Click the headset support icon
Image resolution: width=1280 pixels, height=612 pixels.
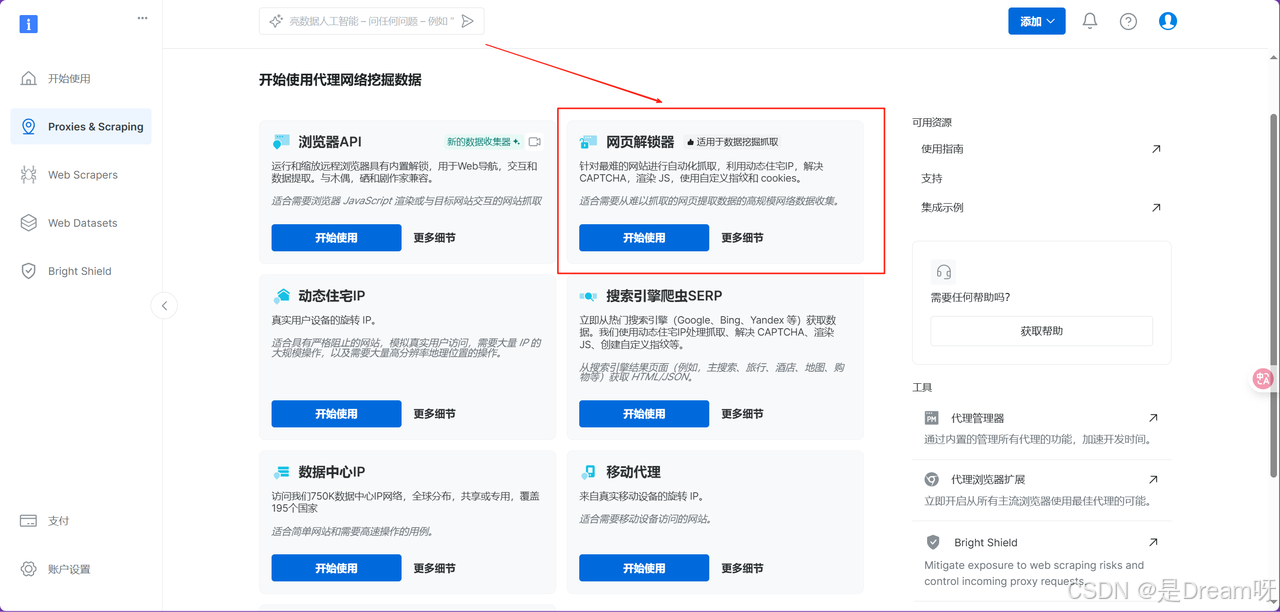click(x=943, y=272)
